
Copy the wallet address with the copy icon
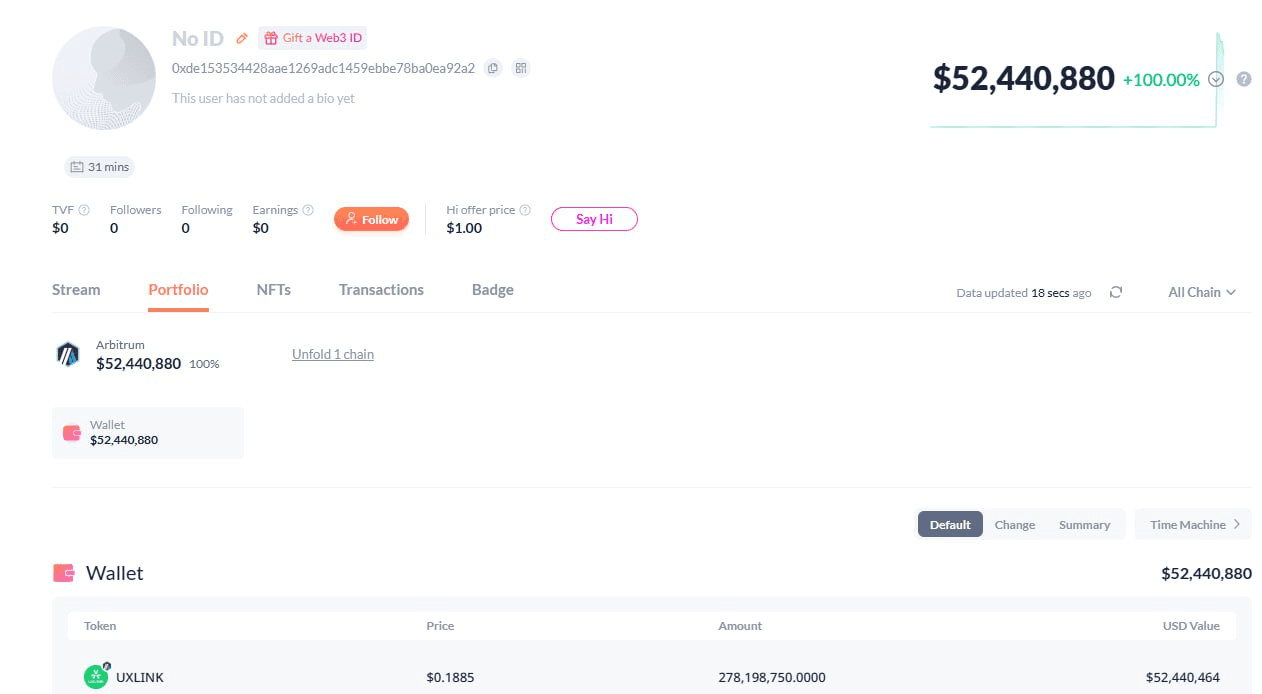tap(492, 68)
